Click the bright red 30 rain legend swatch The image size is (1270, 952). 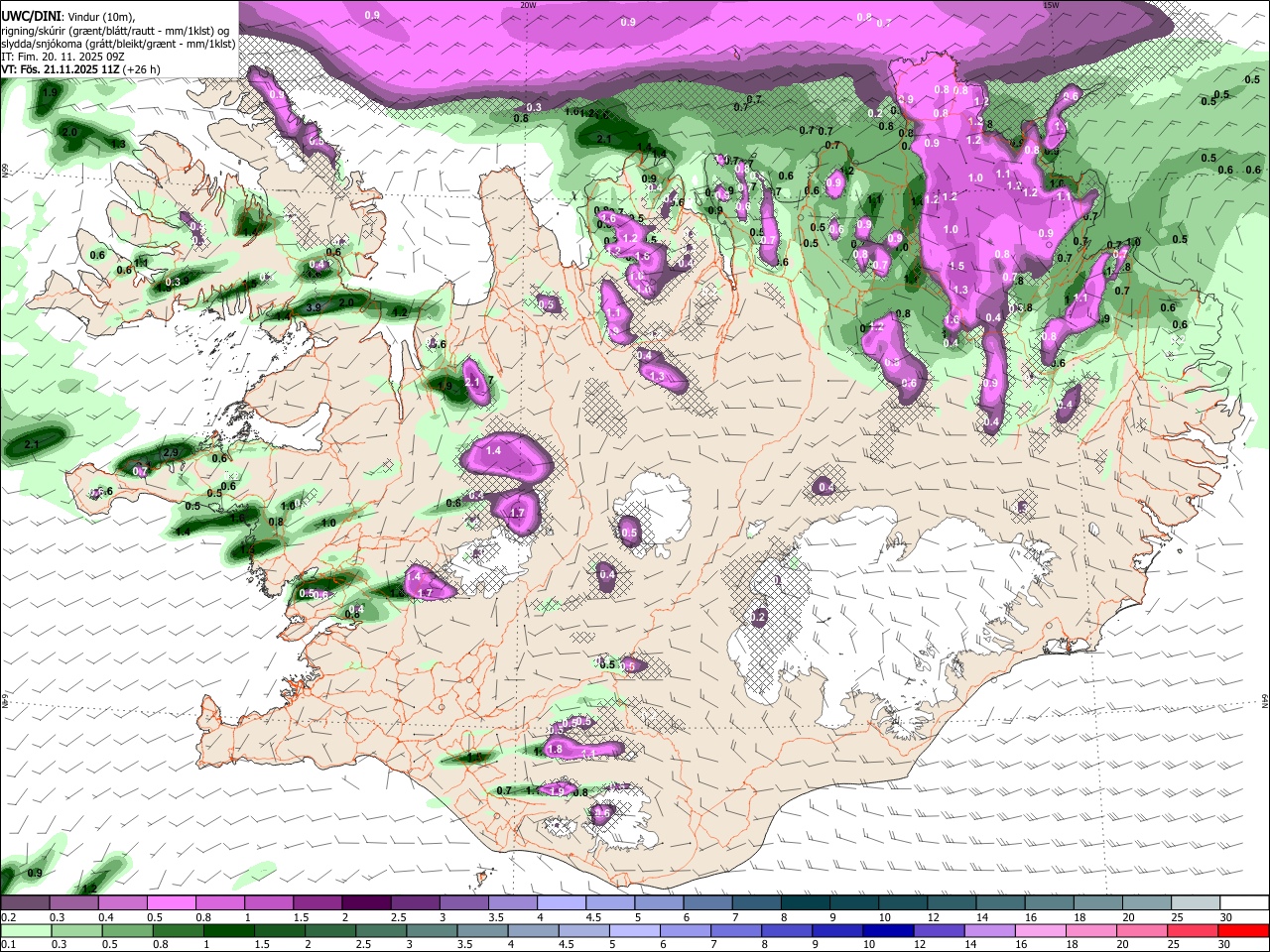1243,931
